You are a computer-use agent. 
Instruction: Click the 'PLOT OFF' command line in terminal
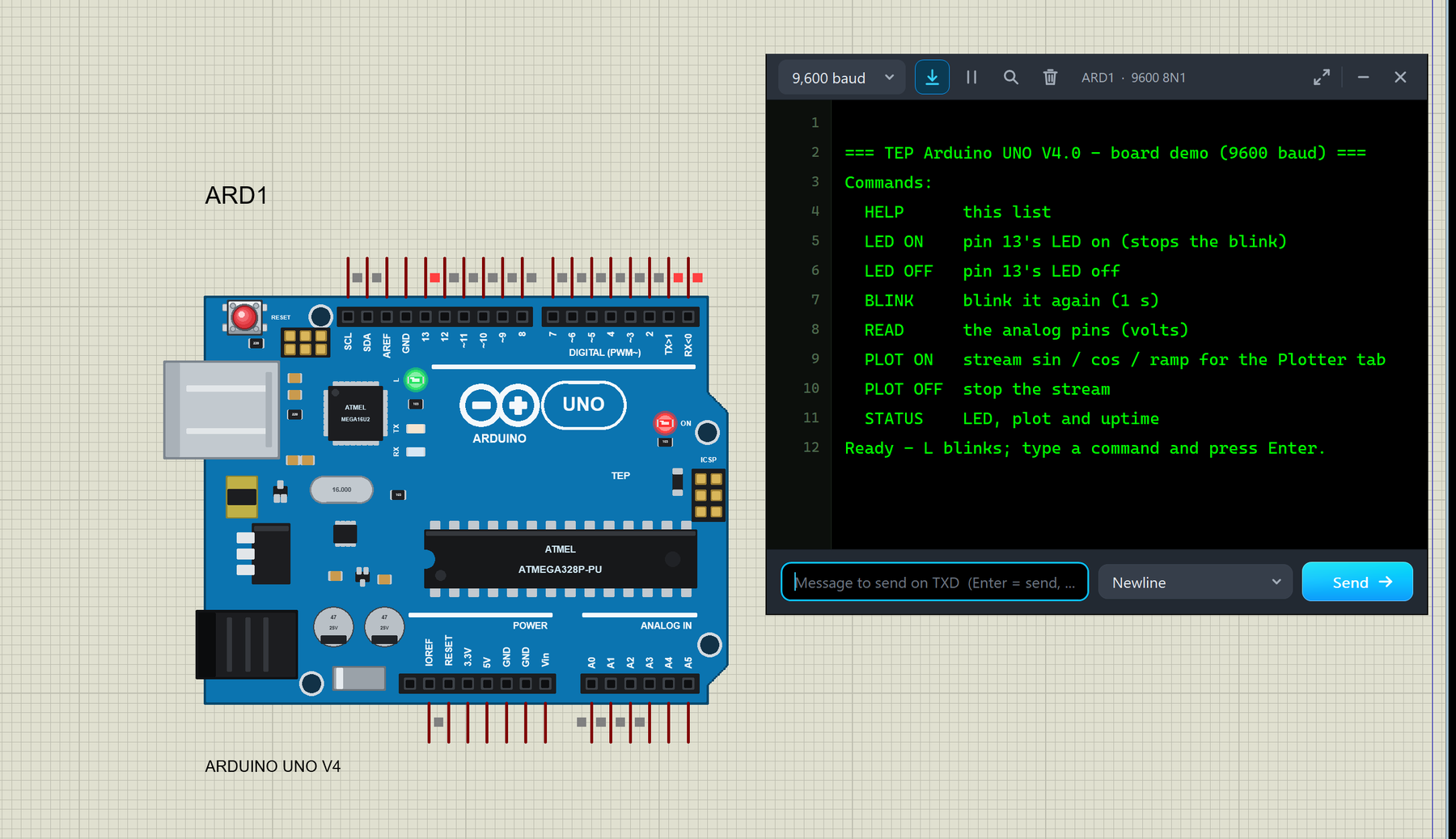coord(987,389)
